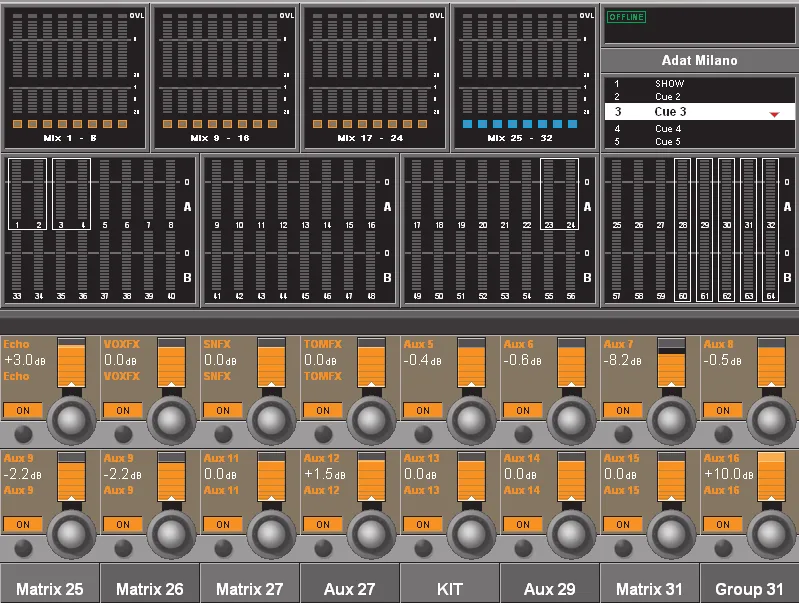Click the Echo send level bar
The image size is (799, 603).
71,362
